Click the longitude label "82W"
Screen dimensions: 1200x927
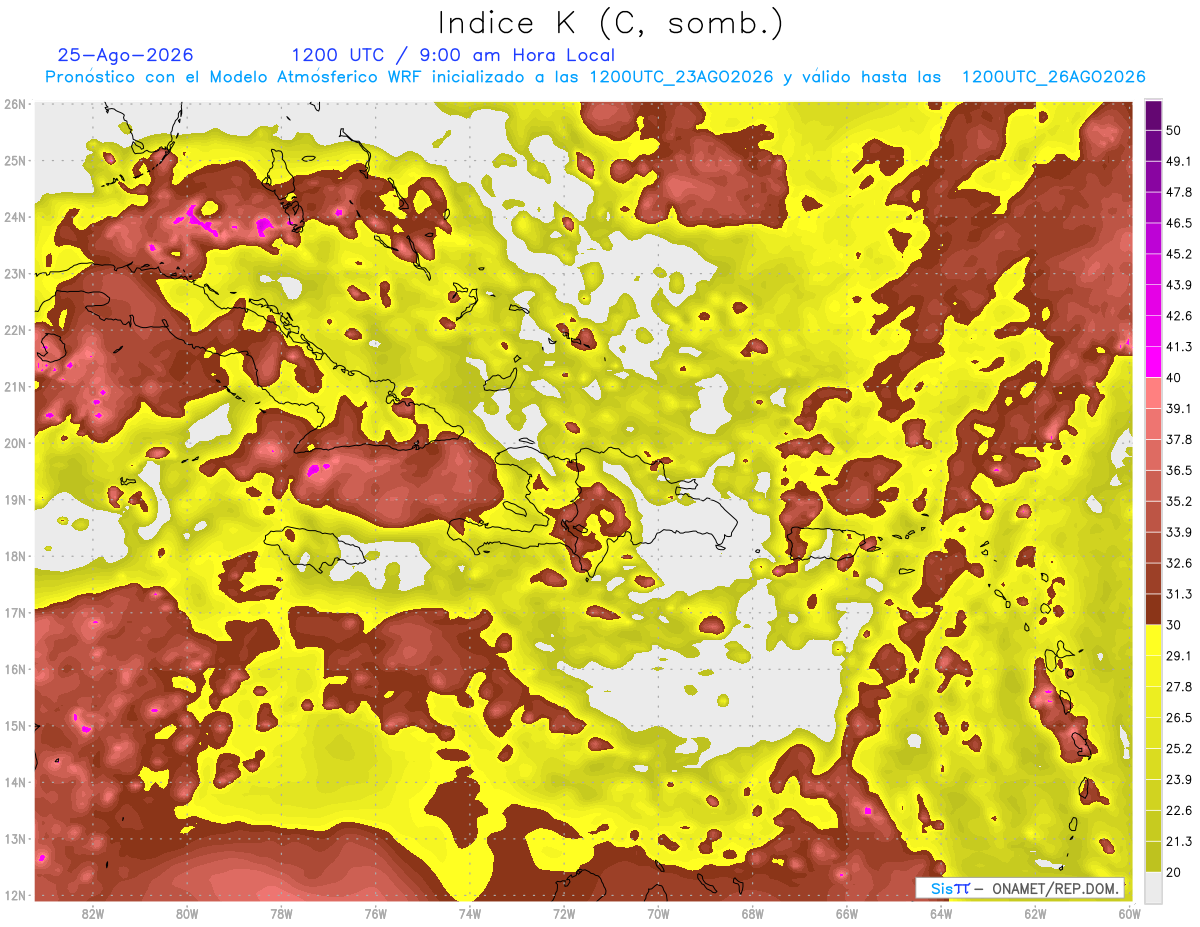coord(93,914)
